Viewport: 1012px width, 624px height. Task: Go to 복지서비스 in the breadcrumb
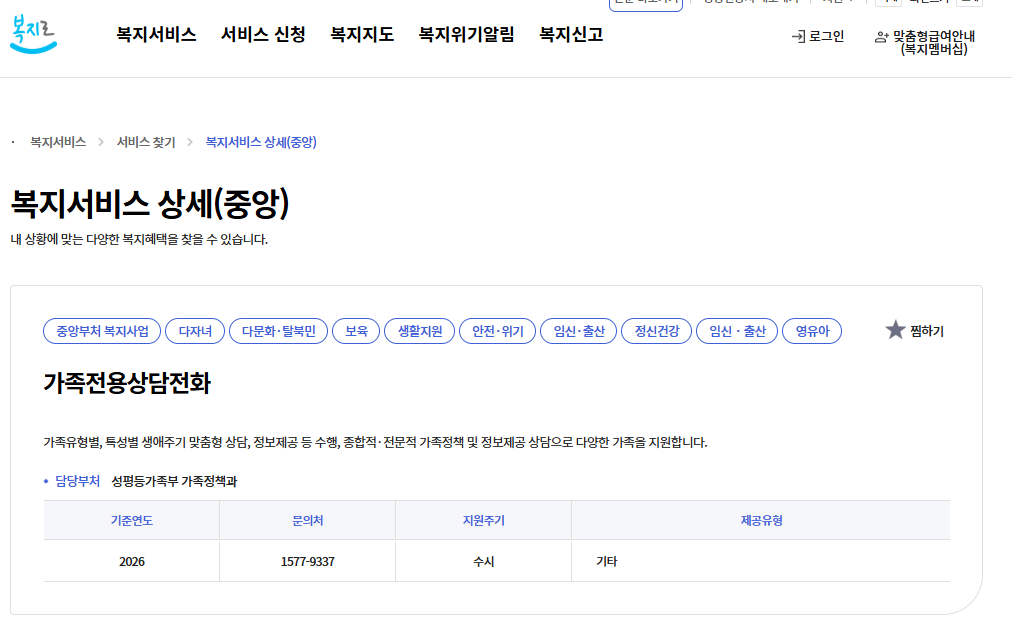tap(58, 142)
